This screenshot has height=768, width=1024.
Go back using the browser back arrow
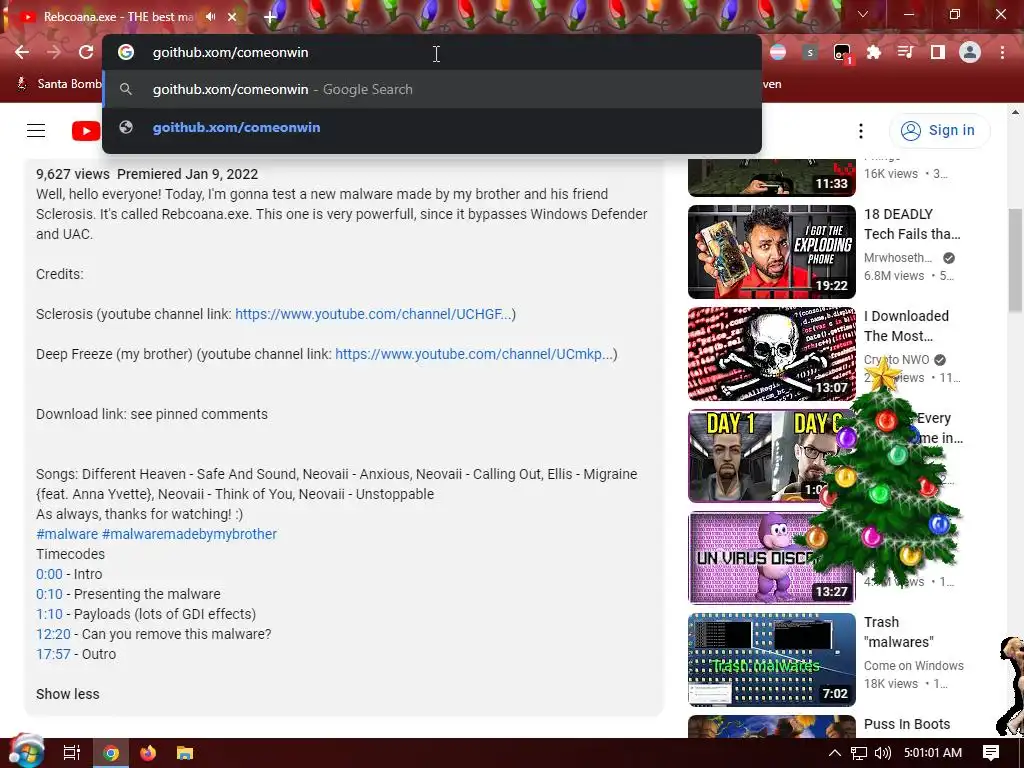[x=22, y=52]
